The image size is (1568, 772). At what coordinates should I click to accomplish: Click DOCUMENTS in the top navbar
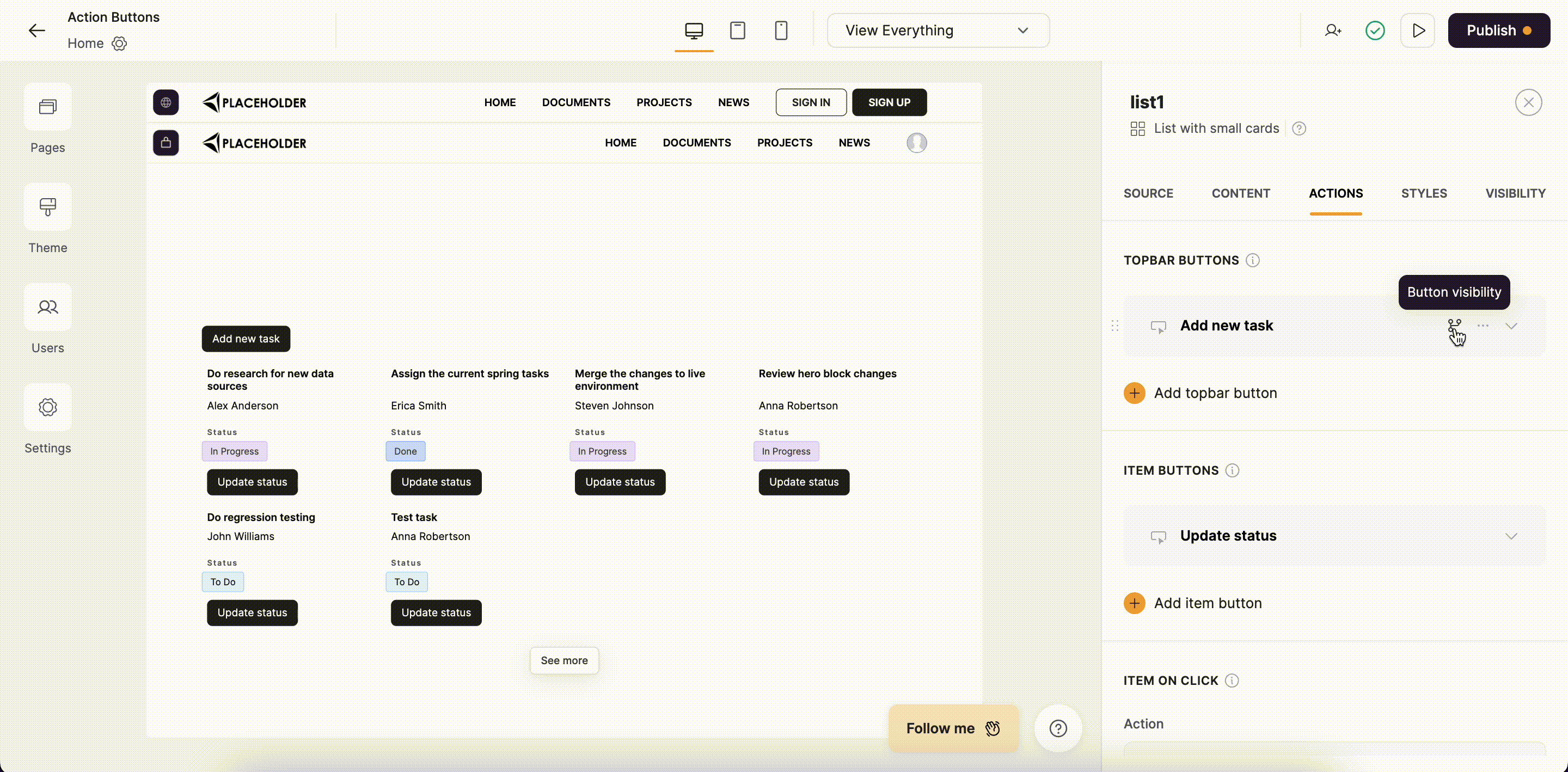tap(576, 102)
